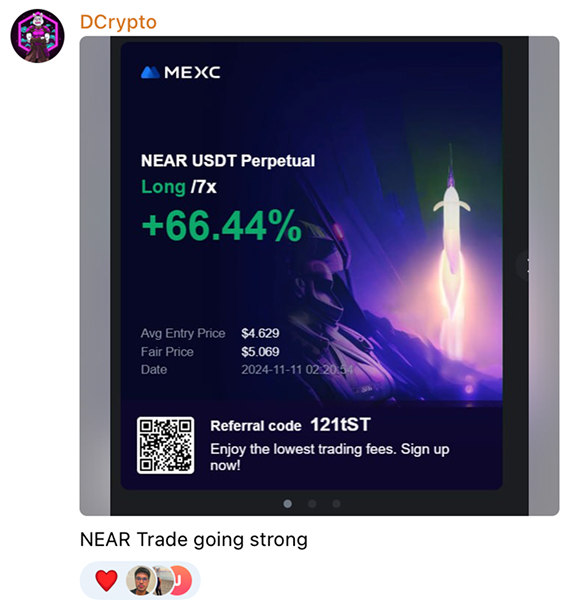578x609 pixels.
Task: Click the DCrypto username
Action: [118, 23]
